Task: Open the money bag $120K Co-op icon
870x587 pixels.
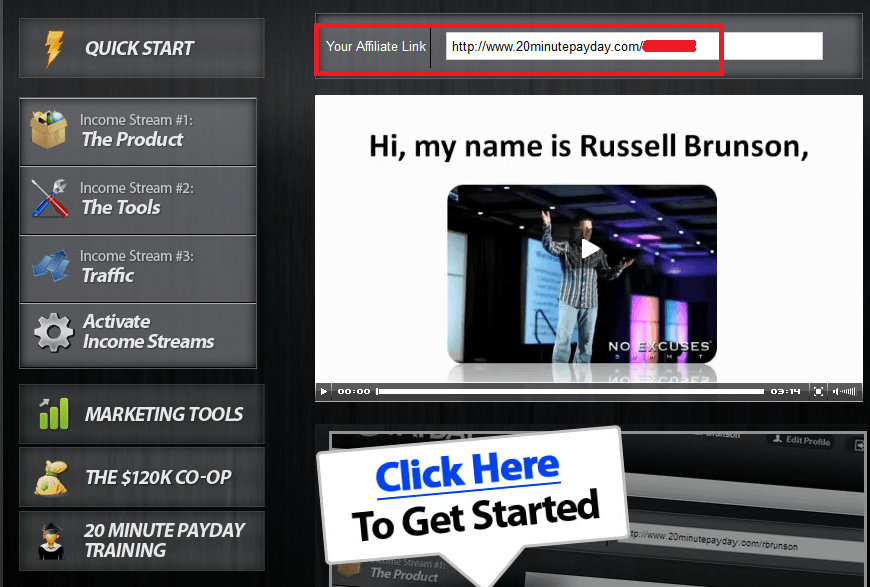Action: [x=51, y=478]
